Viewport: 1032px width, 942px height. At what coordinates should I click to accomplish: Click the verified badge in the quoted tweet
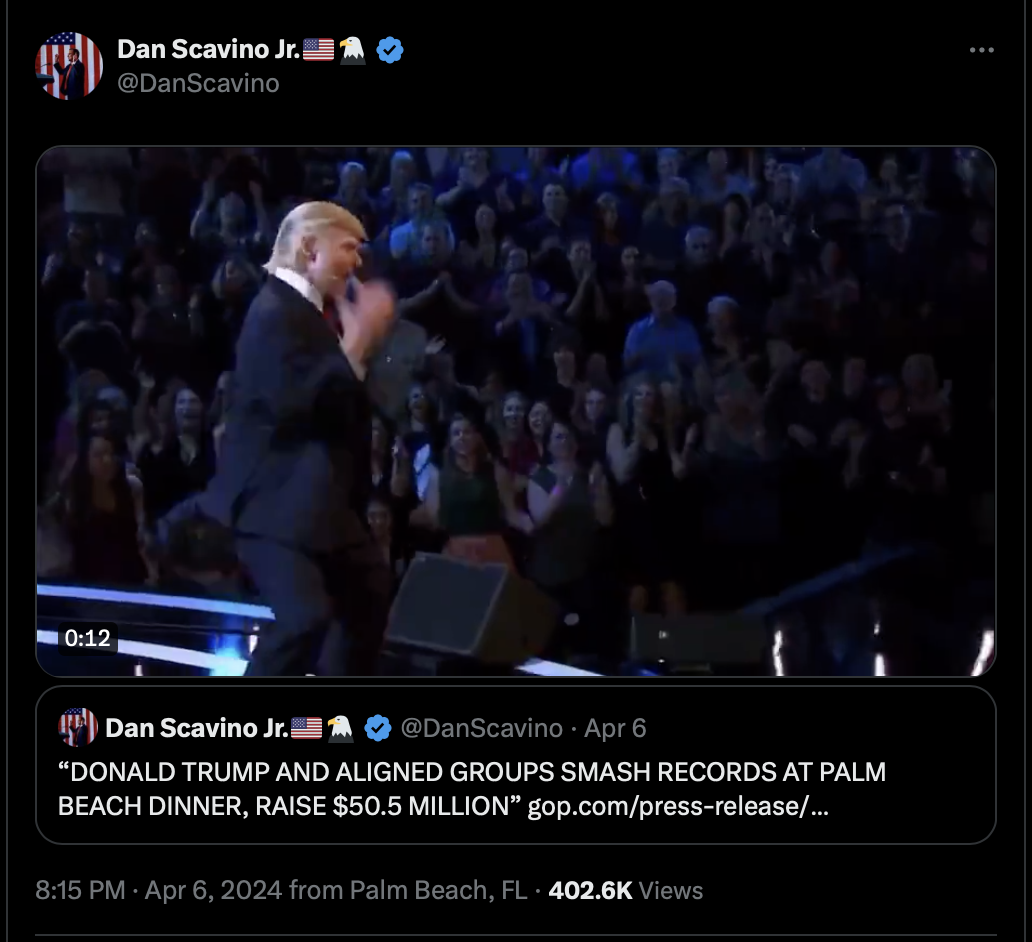click(x=378, y=728)
